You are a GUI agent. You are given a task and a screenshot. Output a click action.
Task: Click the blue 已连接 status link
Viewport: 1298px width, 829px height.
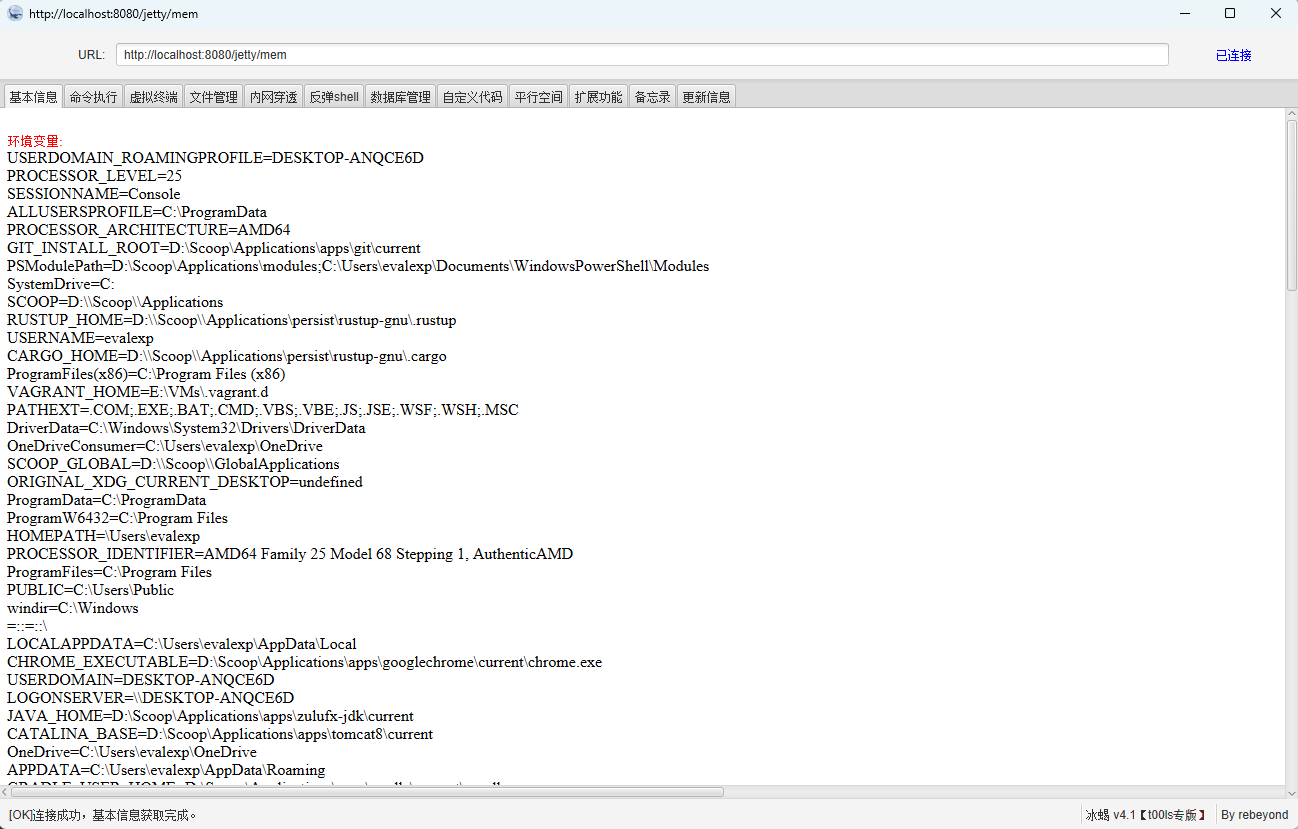click(x=1233, y=55)
